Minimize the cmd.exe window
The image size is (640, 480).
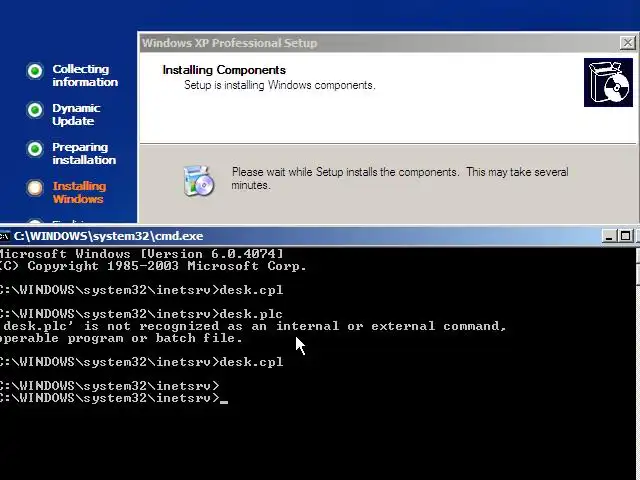click(609, 236)
